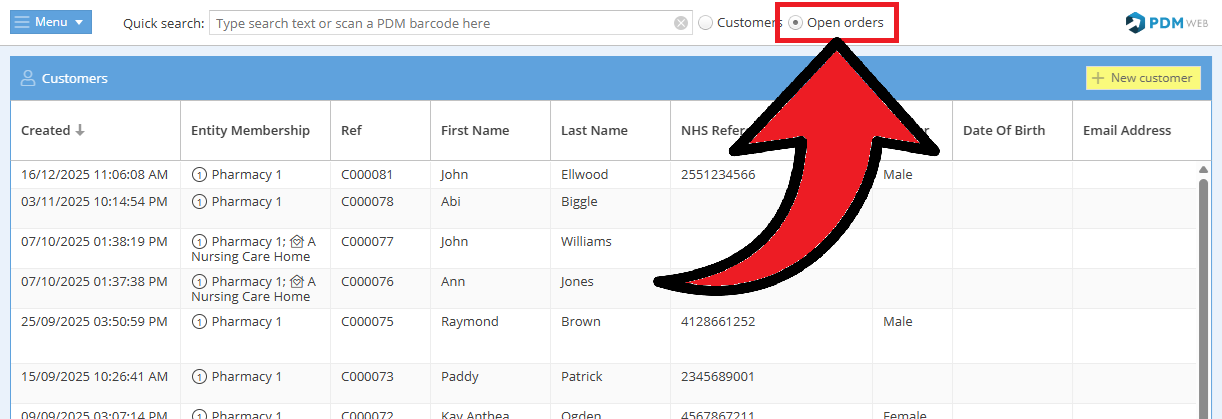The width and height of the screenshot is (1222, 419).
Task: Click pharmacy icon in Raymond Brown's row
Action: [199, 322]
